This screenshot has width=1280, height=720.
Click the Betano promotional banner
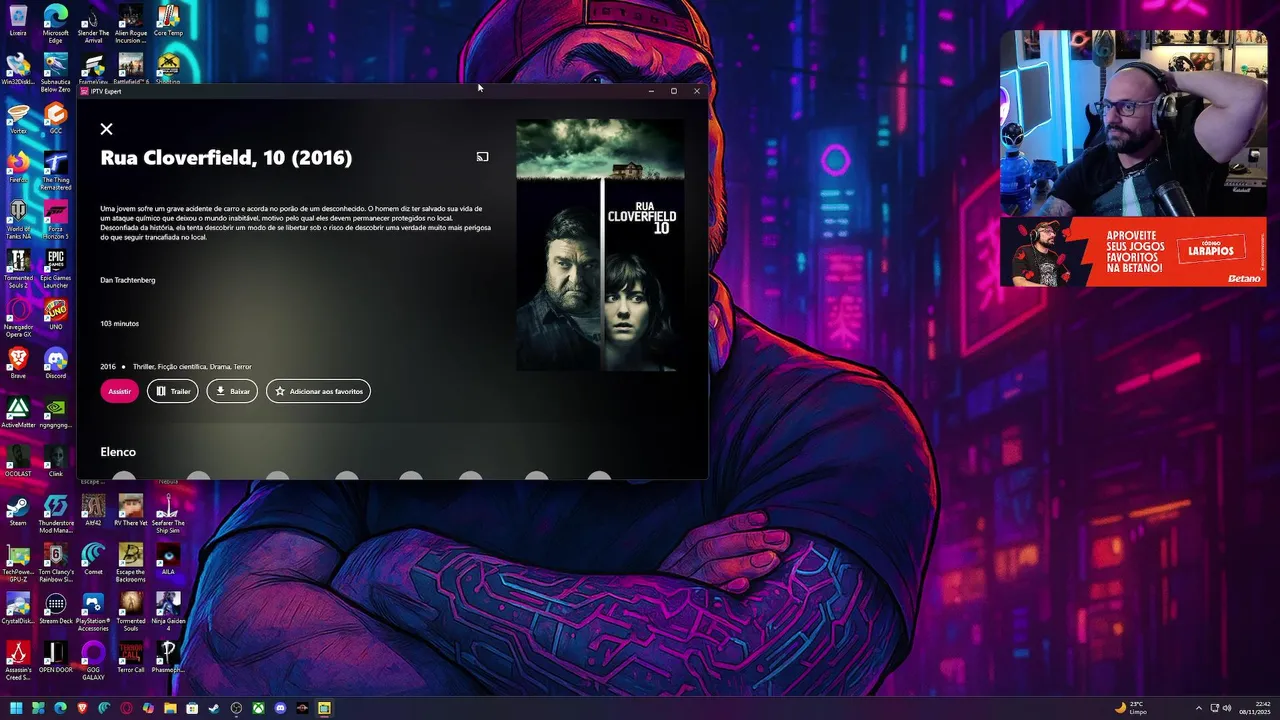click(1133, 252)
